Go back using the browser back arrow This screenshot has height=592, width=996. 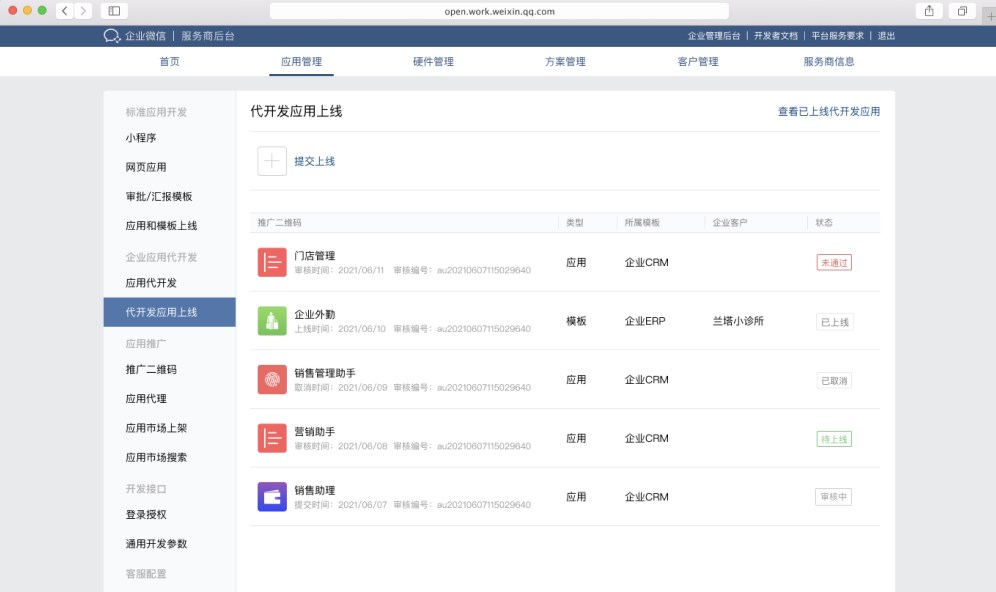(65, 11)
